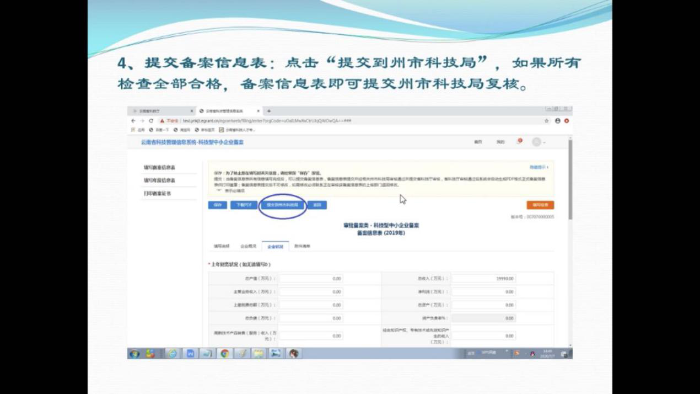The height and width of the screenshot is (394, 700).
Task: Click the 净利润 (万元) input field
Action: coord(483,292)
